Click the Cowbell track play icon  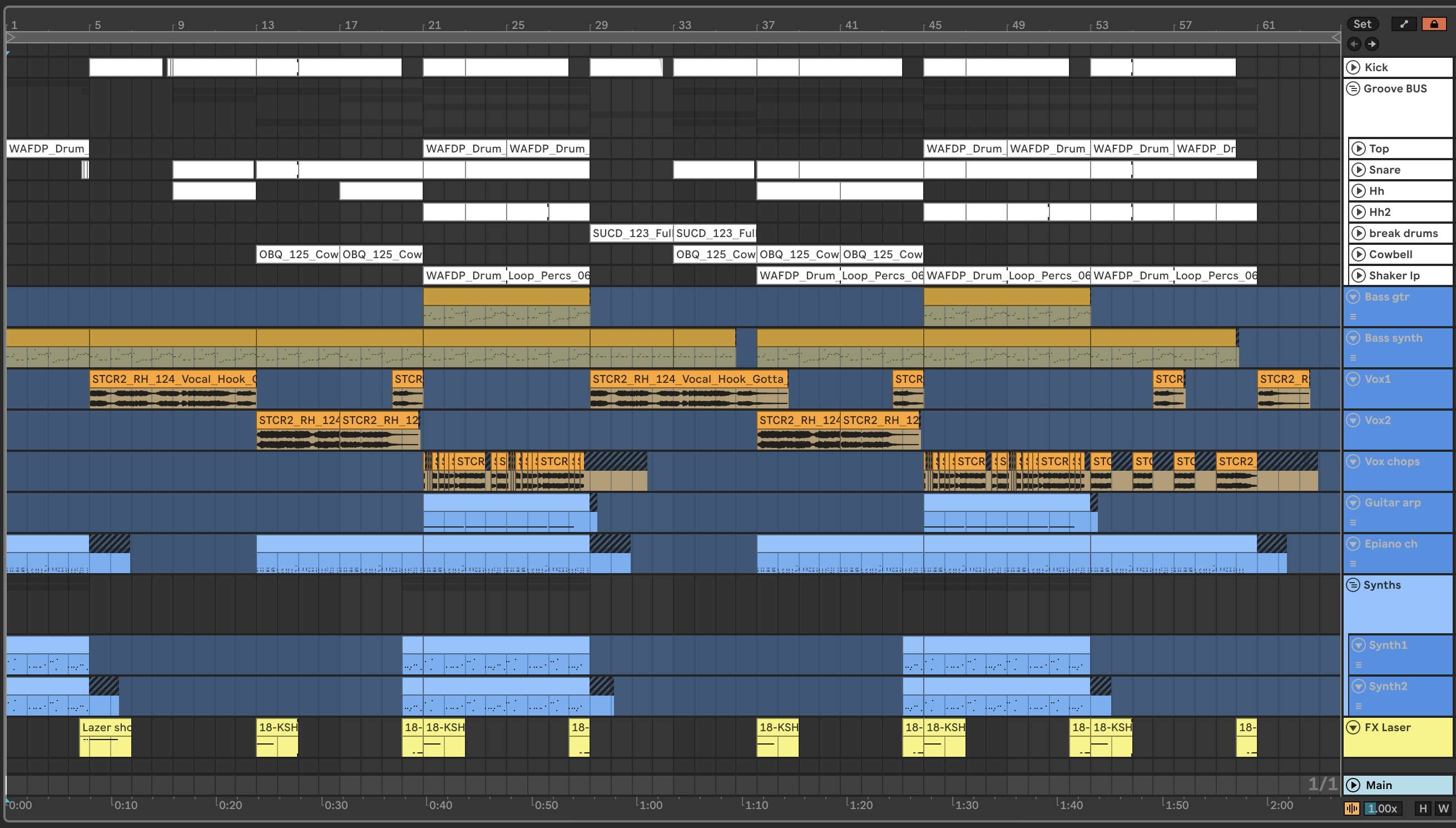[x=1358, y=254]
